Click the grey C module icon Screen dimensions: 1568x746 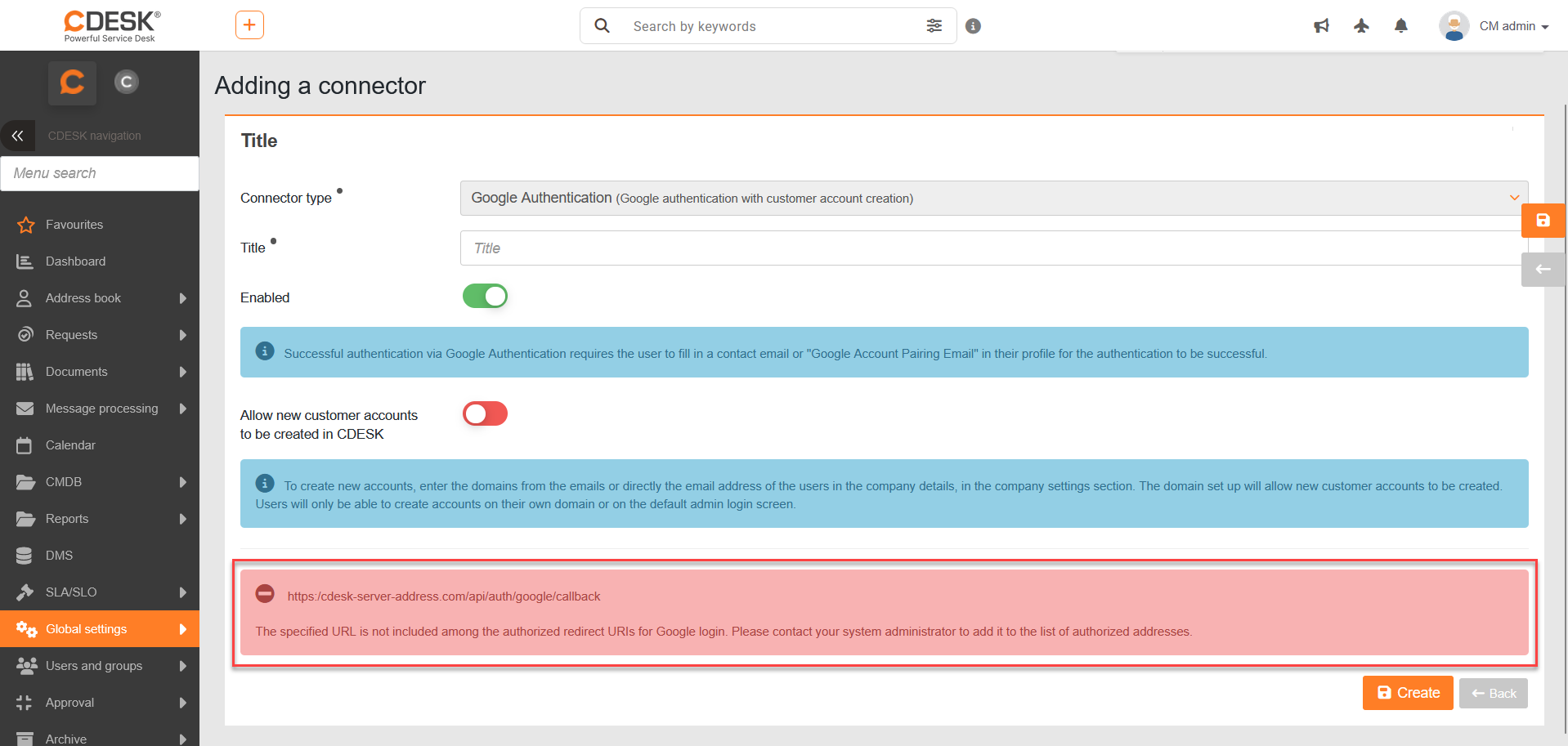click(x=126, y=82)
